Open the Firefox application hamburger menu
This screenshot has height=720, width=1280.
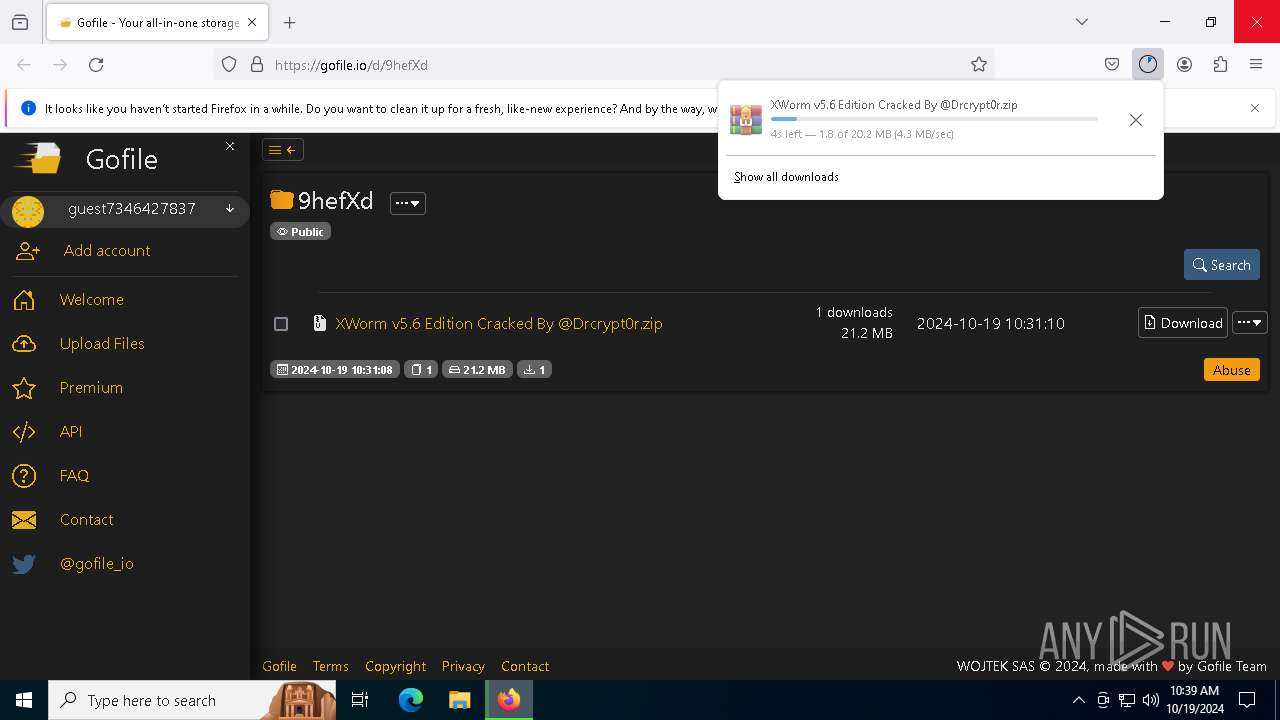[1256, 65]
